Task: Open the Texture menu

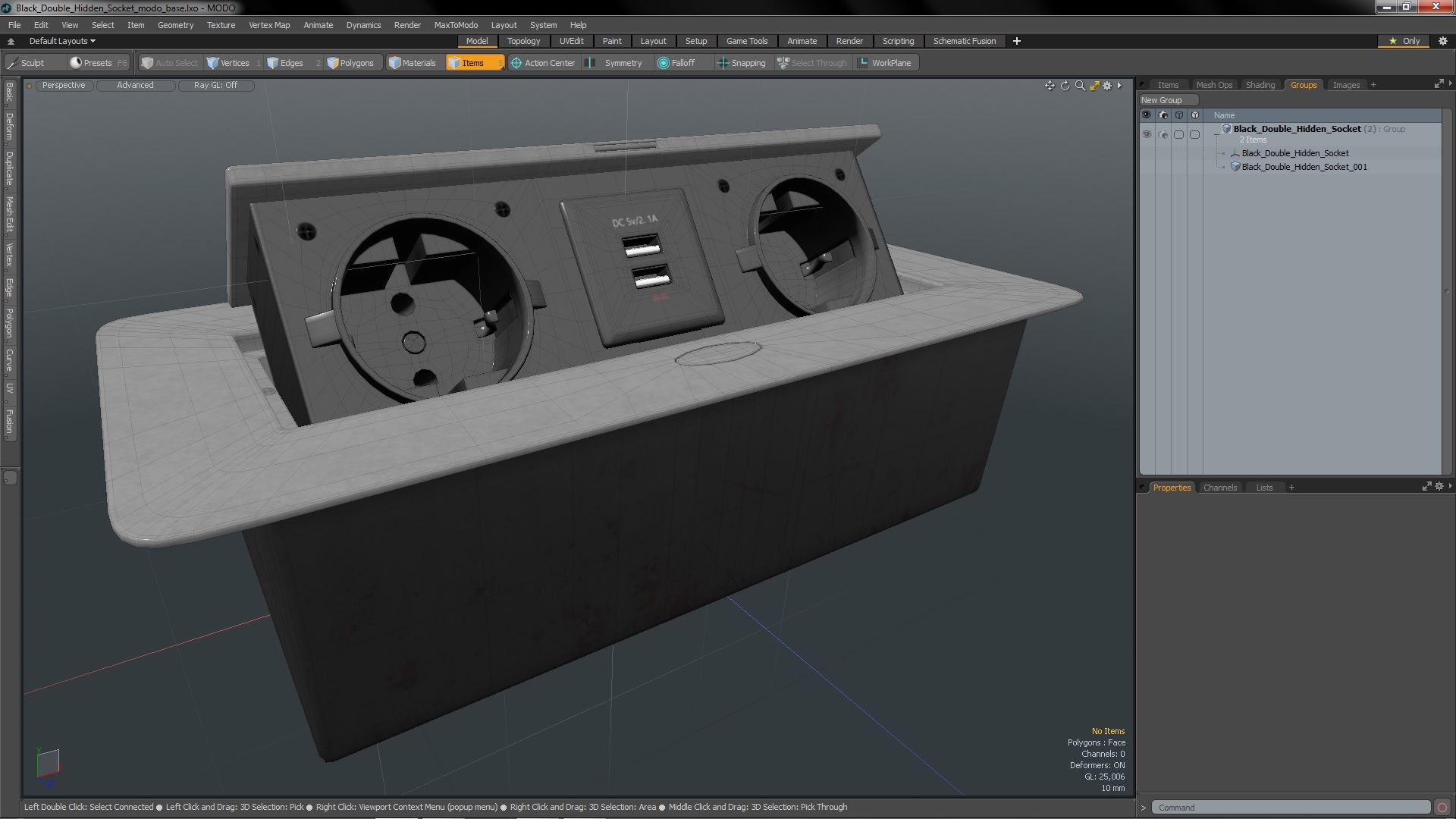Action: pos(221,25)
